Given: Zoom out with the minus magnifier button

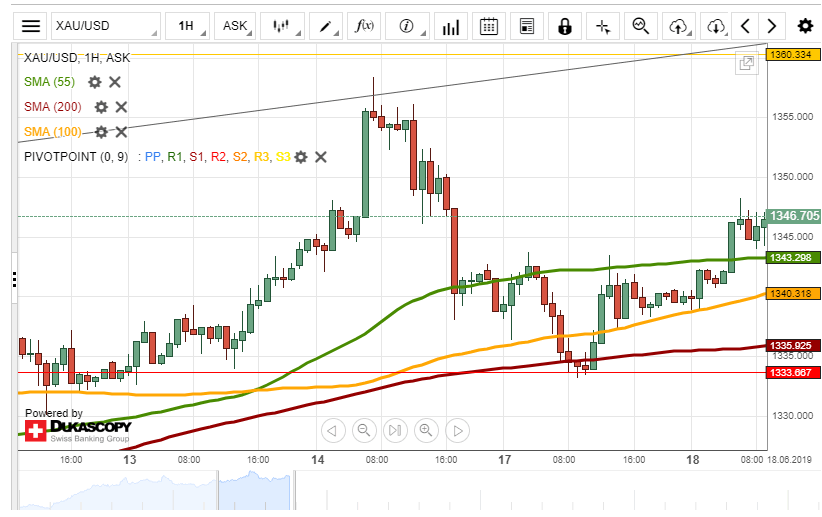Looking at the screenshot, I should (x=364, y=431).
